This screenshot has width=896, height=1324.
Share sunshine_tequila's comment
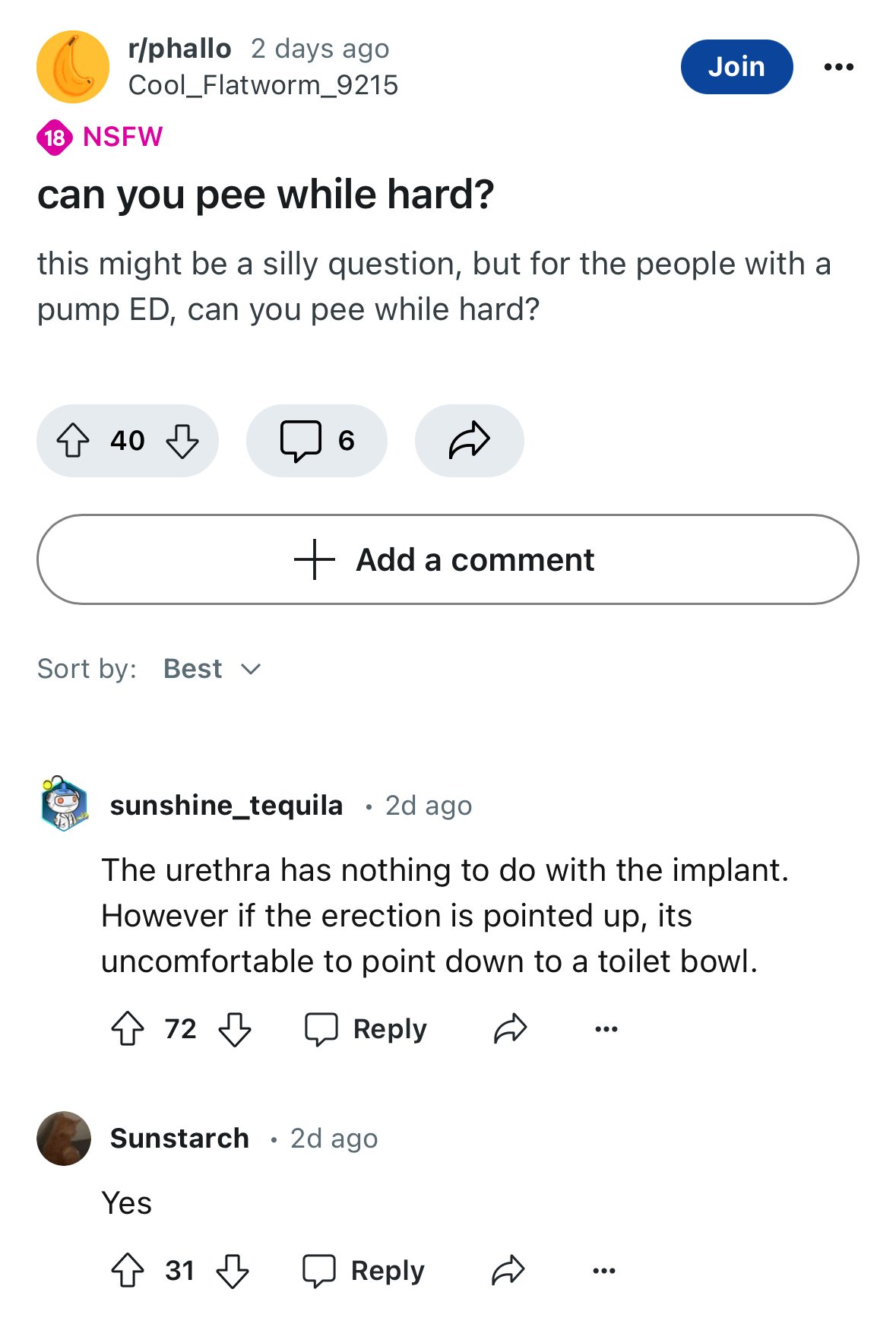(510, 1029)
